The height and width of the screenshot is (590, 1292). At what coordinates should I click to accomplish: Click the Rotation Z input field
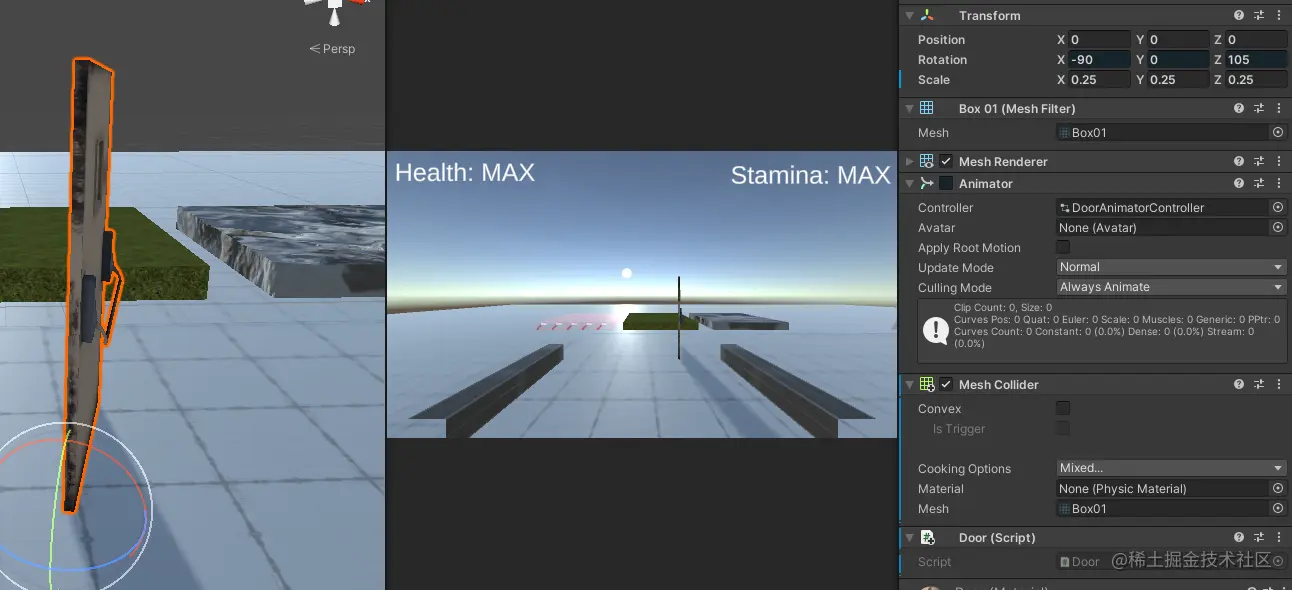pos(1256,60)
